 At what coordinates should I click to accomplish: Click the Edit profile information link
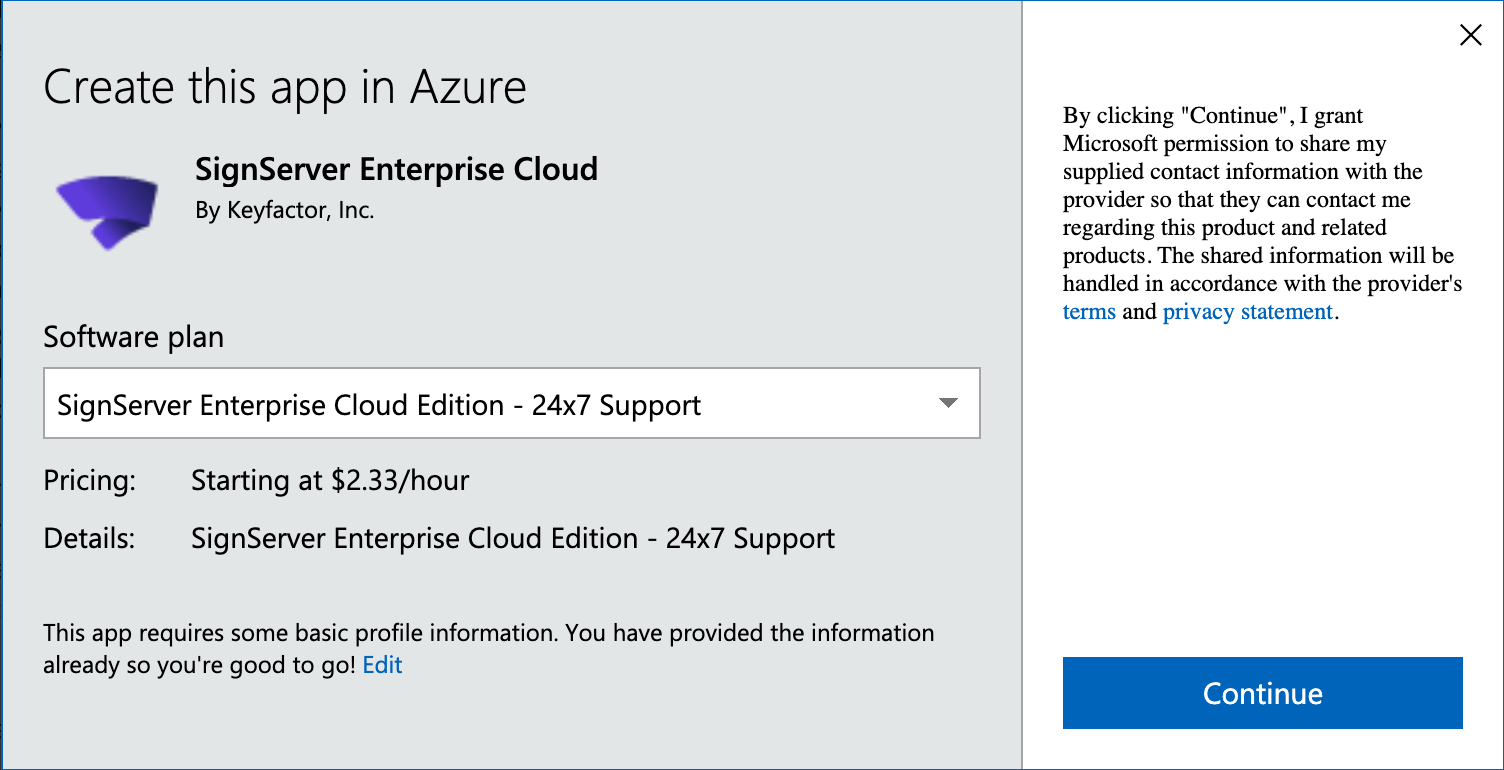(x=382, y=665)
